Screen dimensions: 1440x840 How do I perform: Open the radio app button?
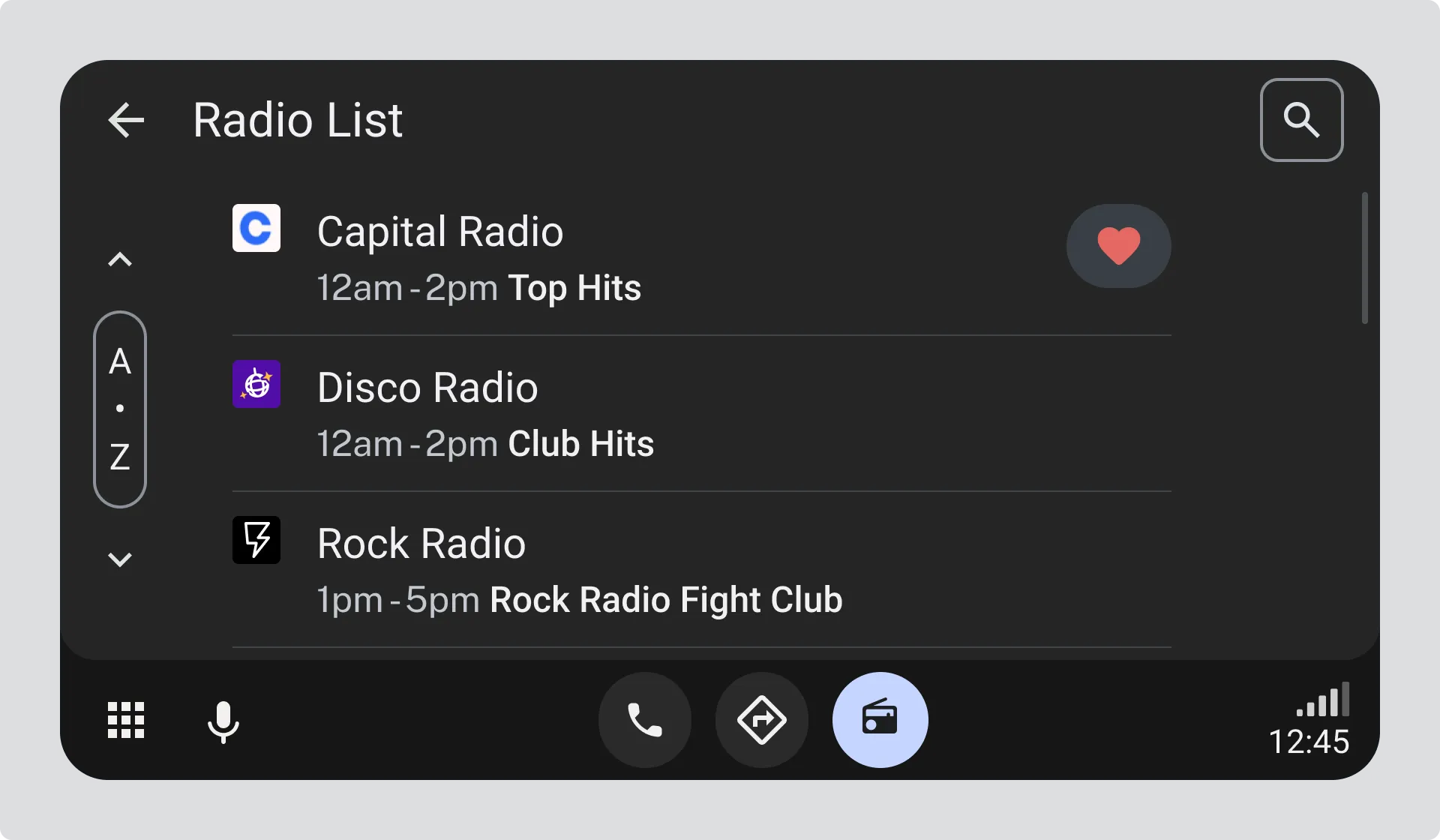880,720
